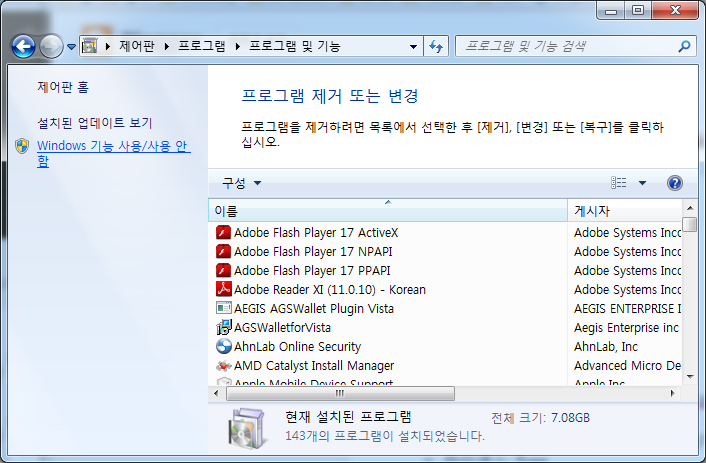
Task: Select the AhnLab Online Security name text
Action: [297, 346]
